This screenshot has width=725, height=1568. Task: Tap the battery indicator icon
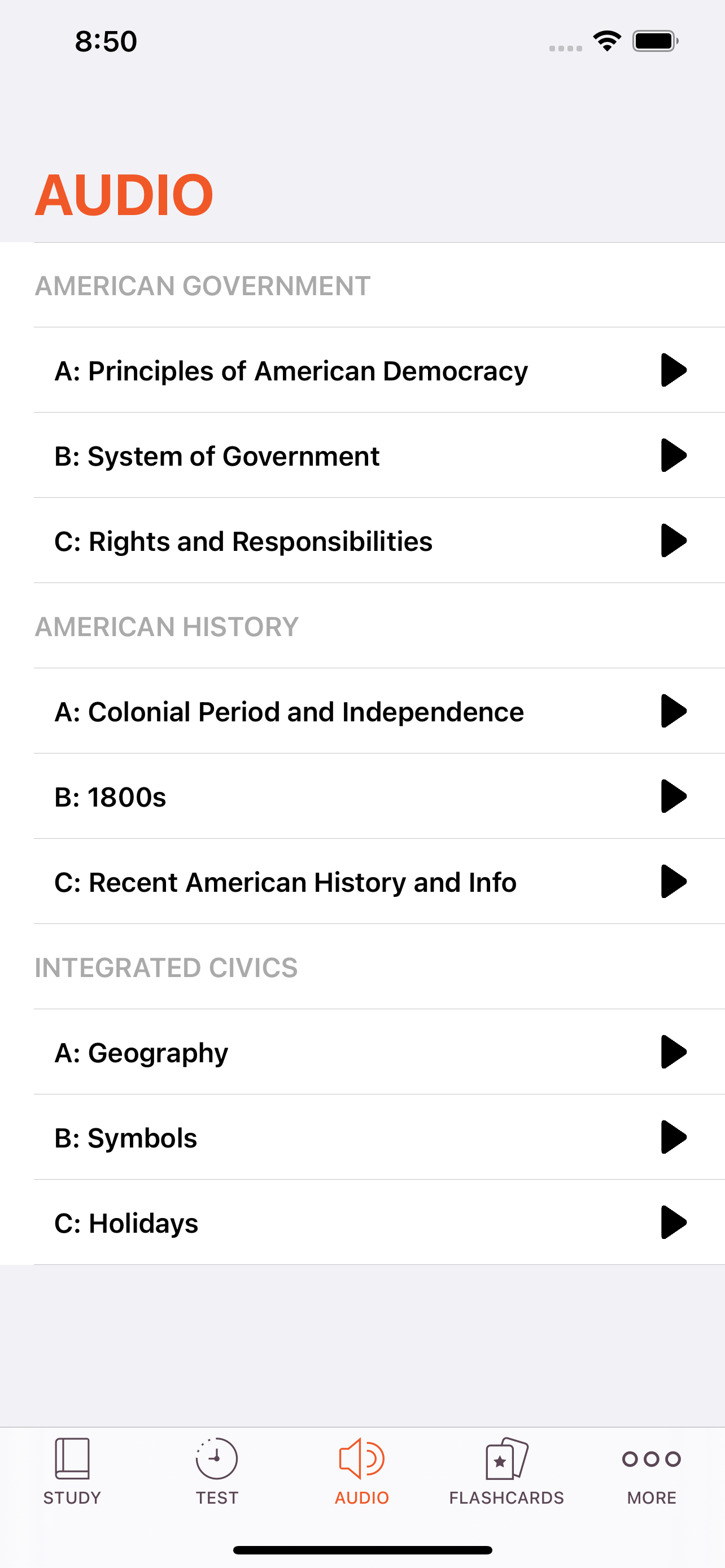tap(655, 41)
